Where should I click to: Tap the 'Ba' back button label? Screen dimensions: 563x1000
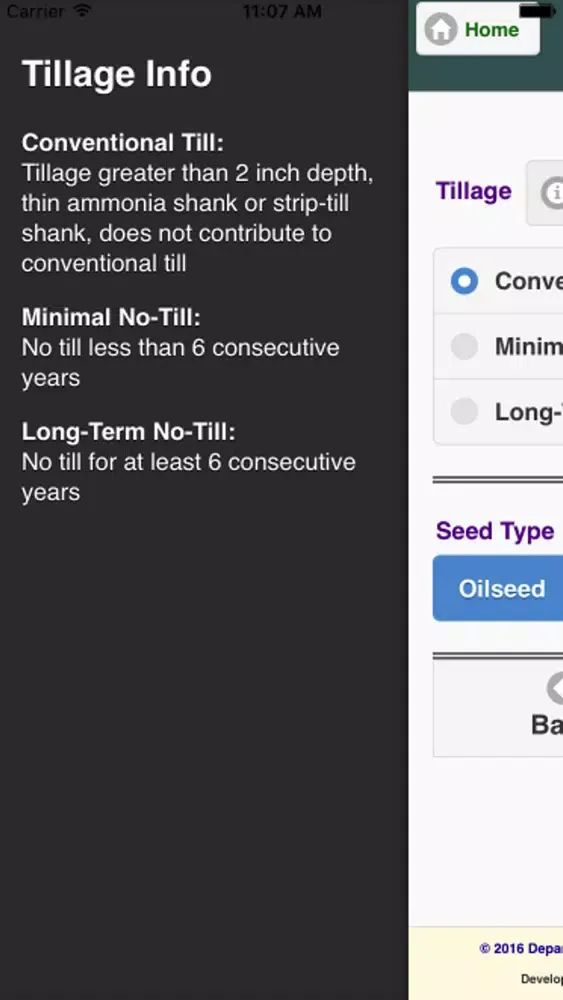(x=546, y=725)
